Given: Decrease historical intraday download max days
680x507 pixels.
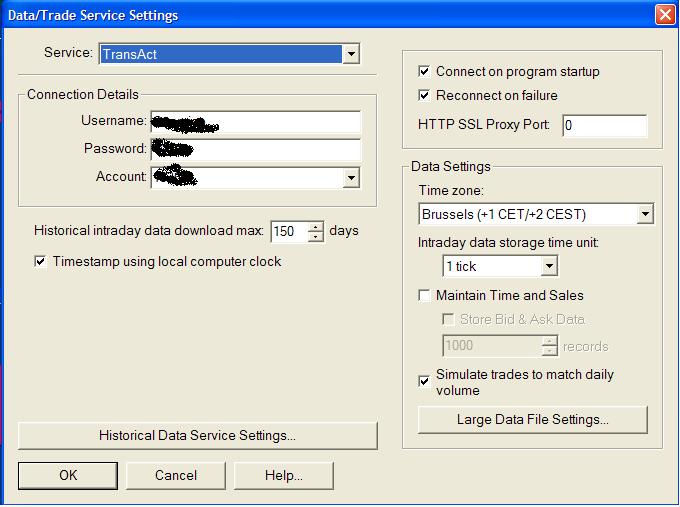Looking at the screenshot, I should click(316, 237).
